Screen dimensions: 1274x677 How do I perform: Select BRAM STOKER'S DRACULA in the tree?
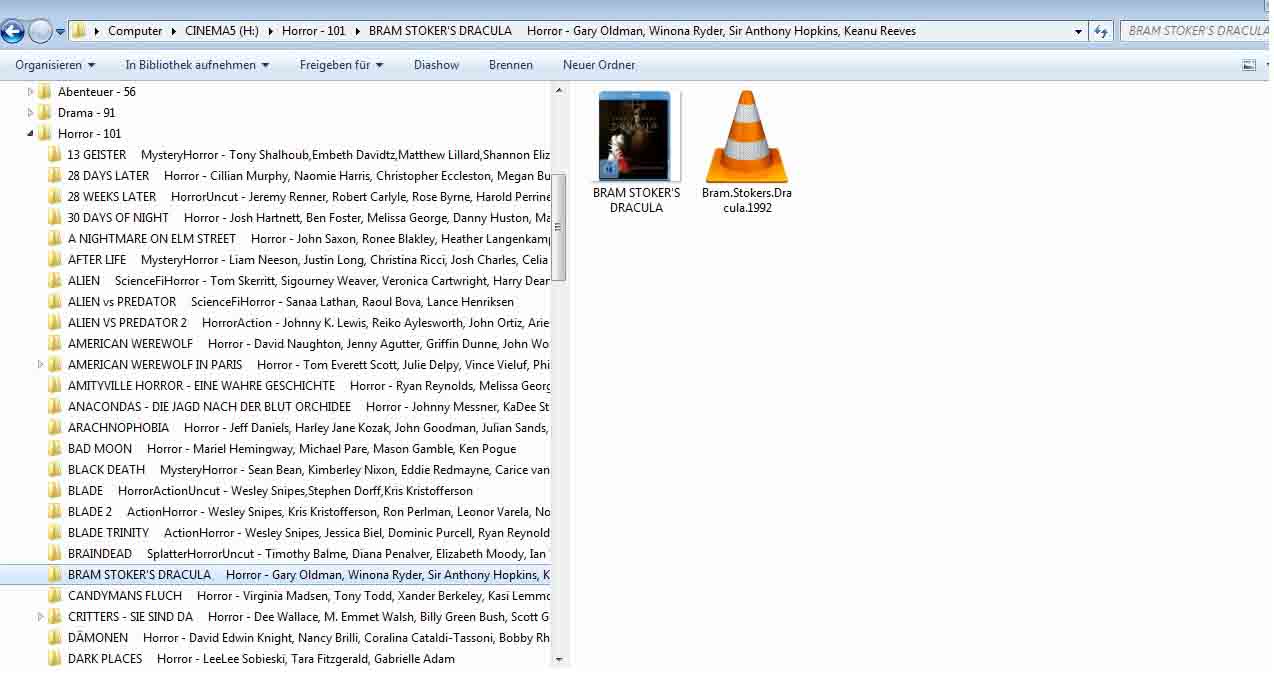coord(275,575)
